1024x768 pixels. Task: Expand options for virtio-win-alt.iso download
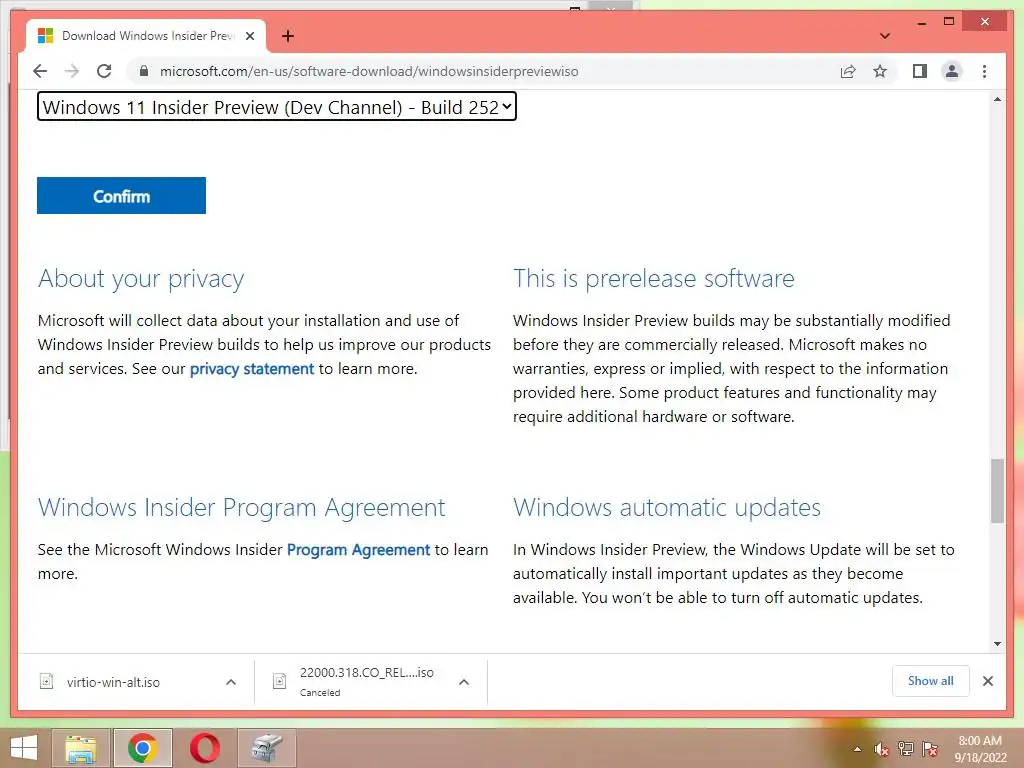point(231,682)
